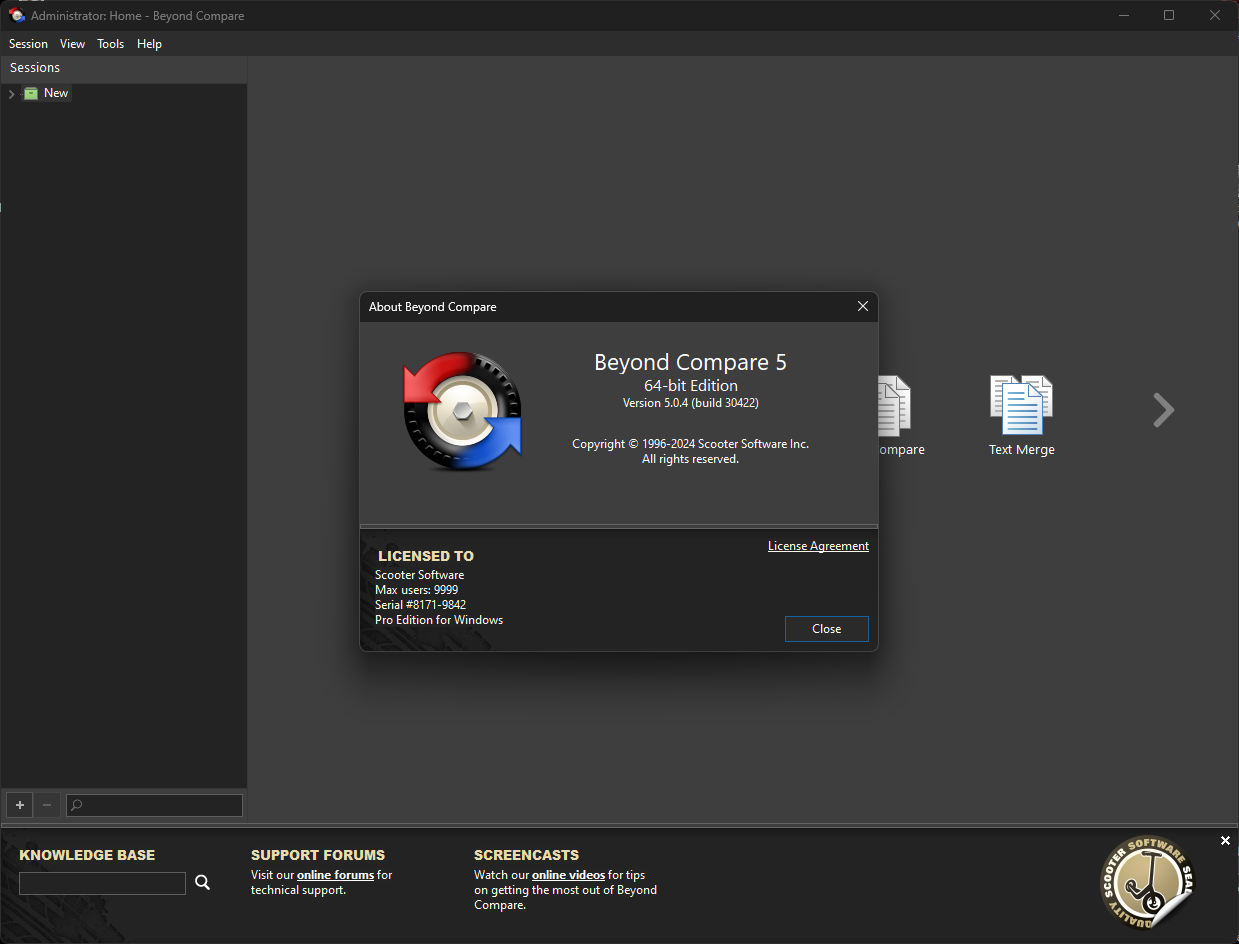Search the Knowledge Base with magnifier icon
1239x944 pixels.
[x=203, y=882]
